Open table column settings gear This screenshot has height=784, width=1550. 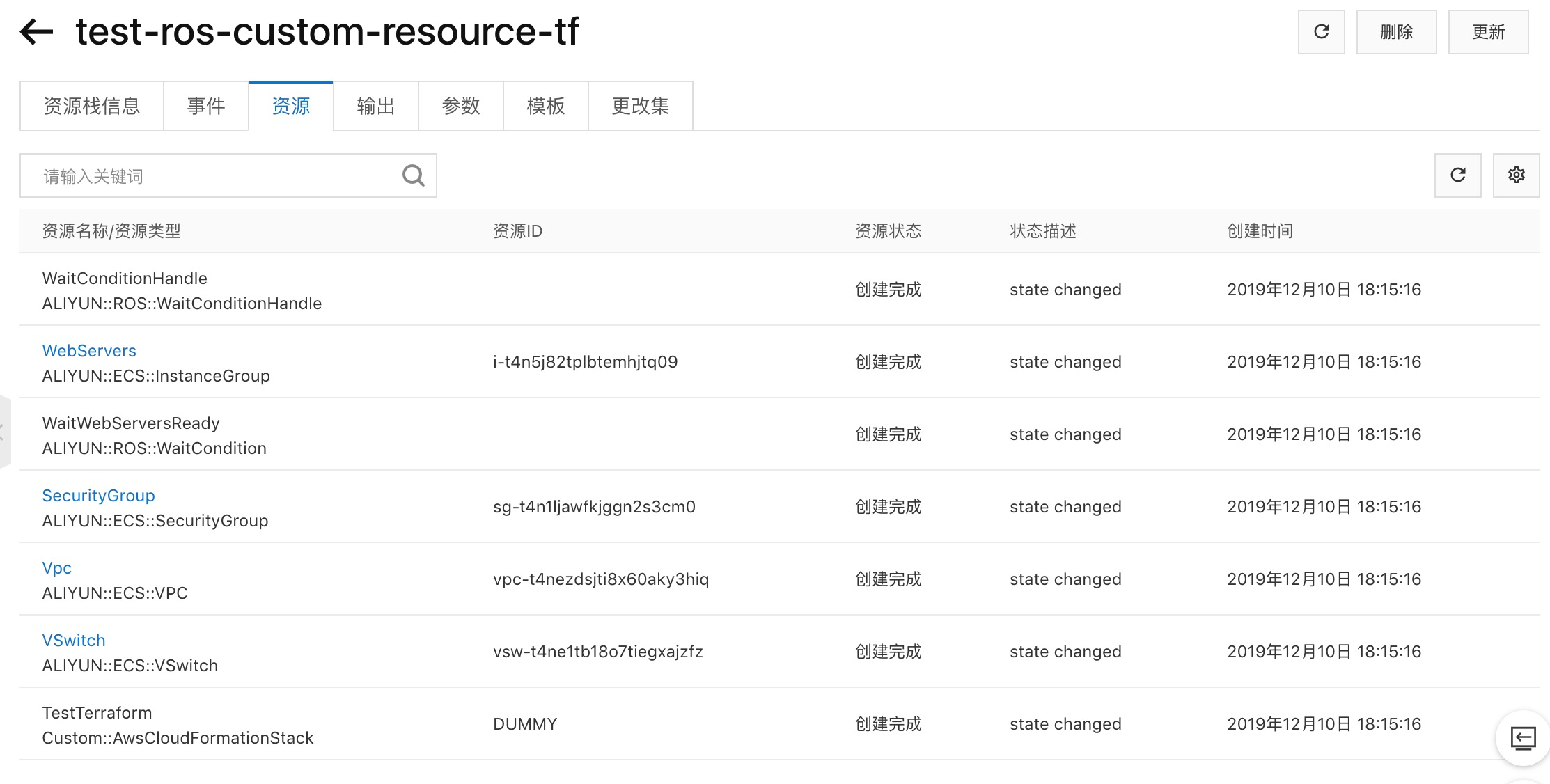click(x=1516, y=175)
